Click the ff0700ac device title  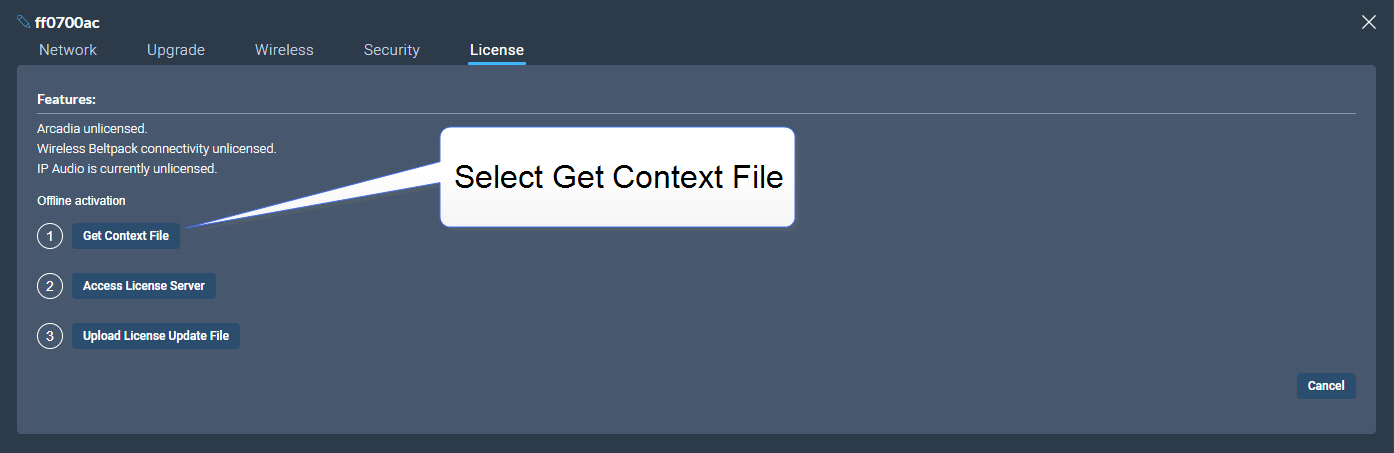67,22
